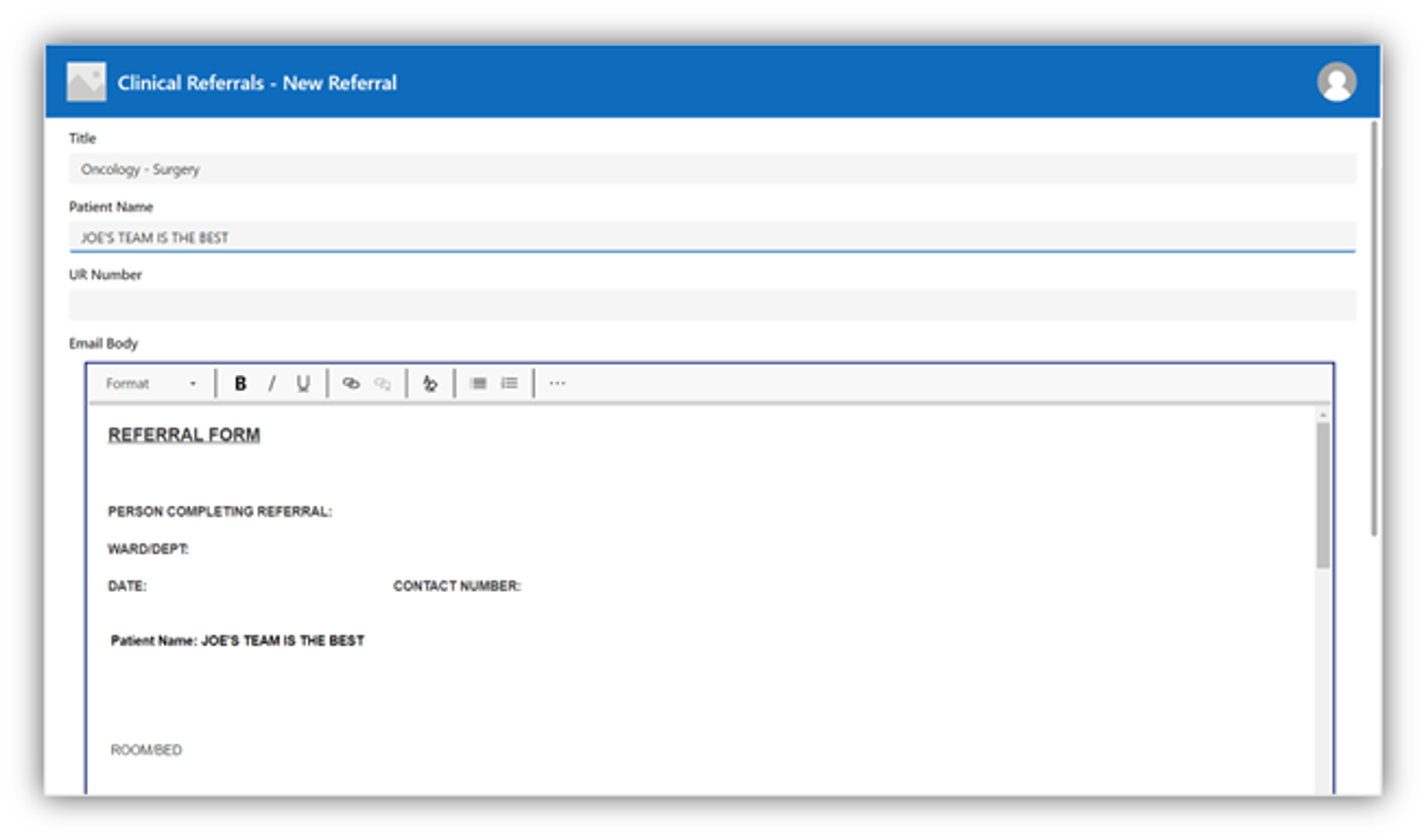Toggle italic formatting in the editor
Viewport: 1427px width, 840px height.
(272, 383)
